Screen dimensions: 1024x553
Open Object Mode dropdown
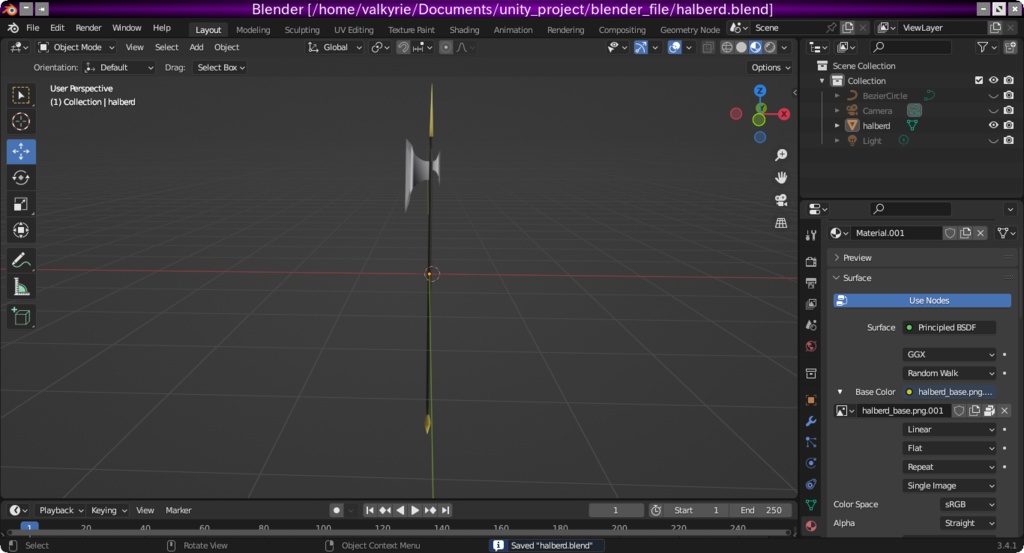tap(76, 47)
